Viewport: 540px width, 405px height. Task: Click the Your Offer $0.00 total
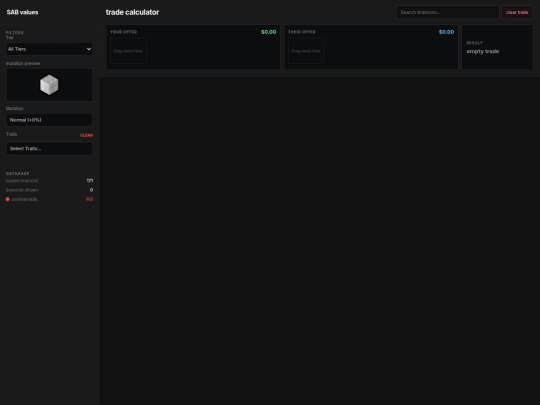(x=269, y=32)
